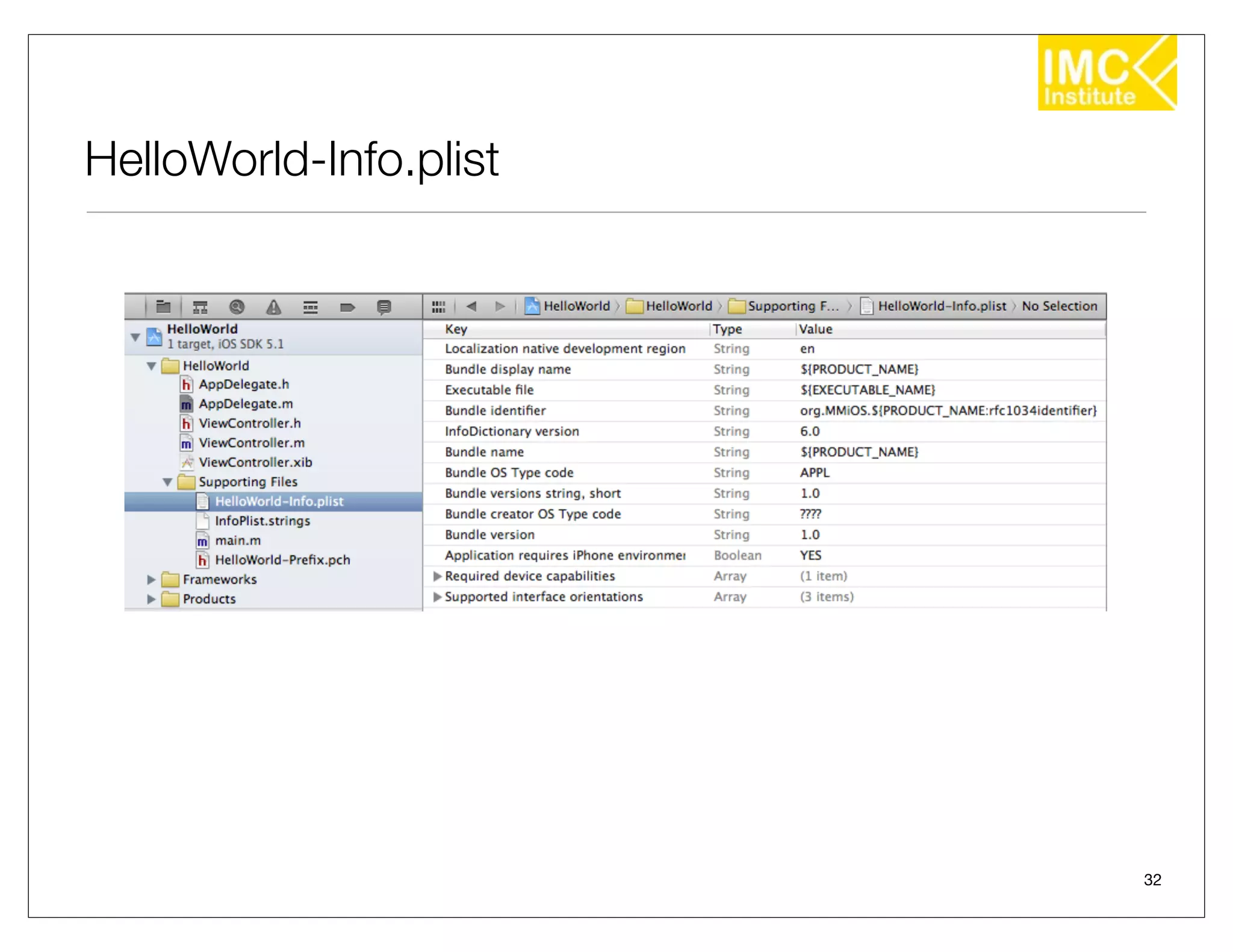
Task: Go forward with the right arrow
Action: pos(500,306)
